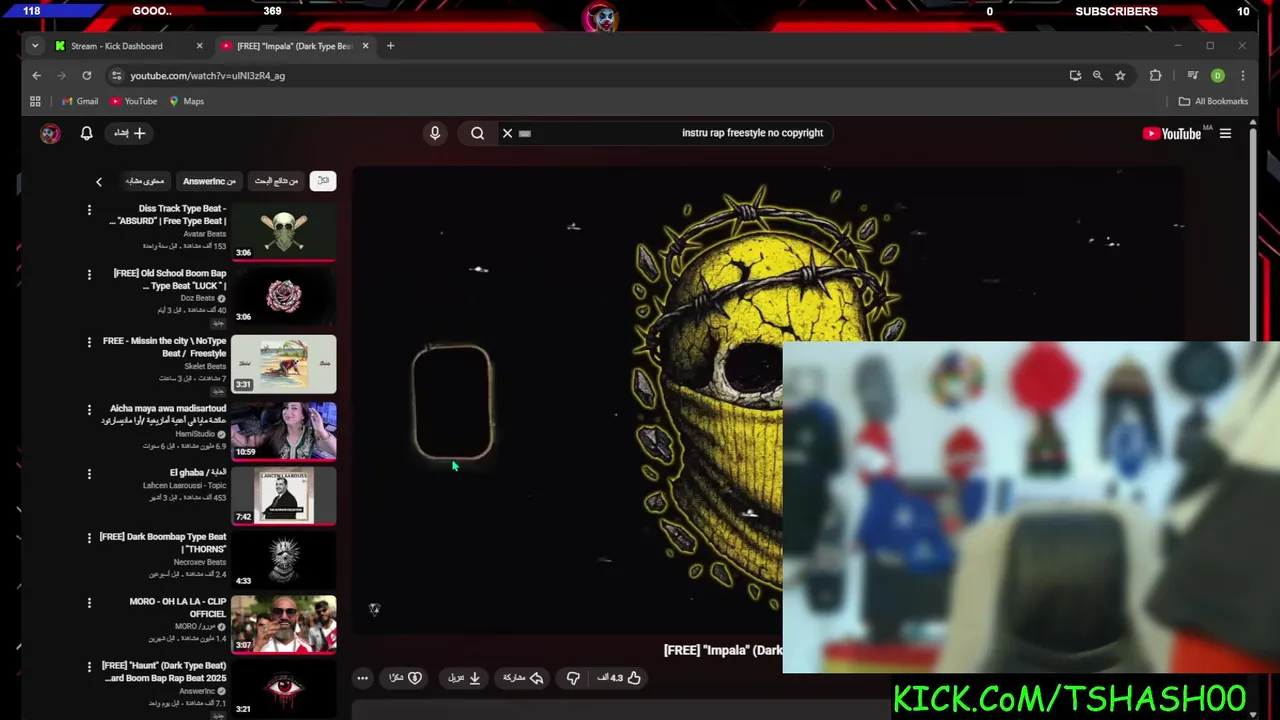Download the Impala video
1280x720 pixels.
(464, 678)
